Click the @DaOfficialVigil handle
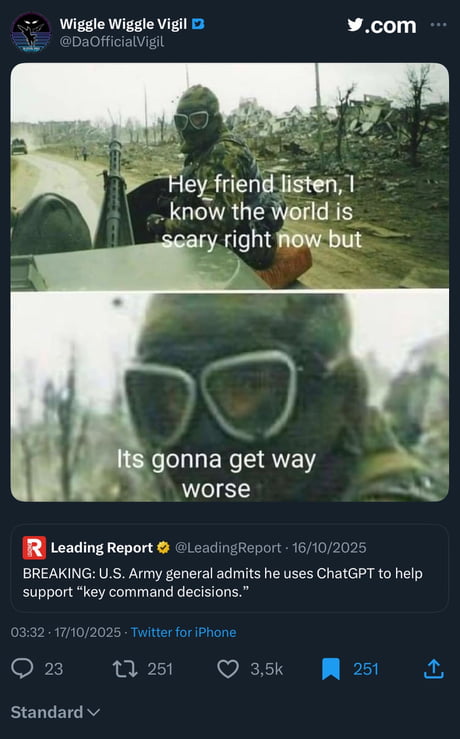Image resolution: width=460 pixels, height=739 pixels. coord(112,41)
